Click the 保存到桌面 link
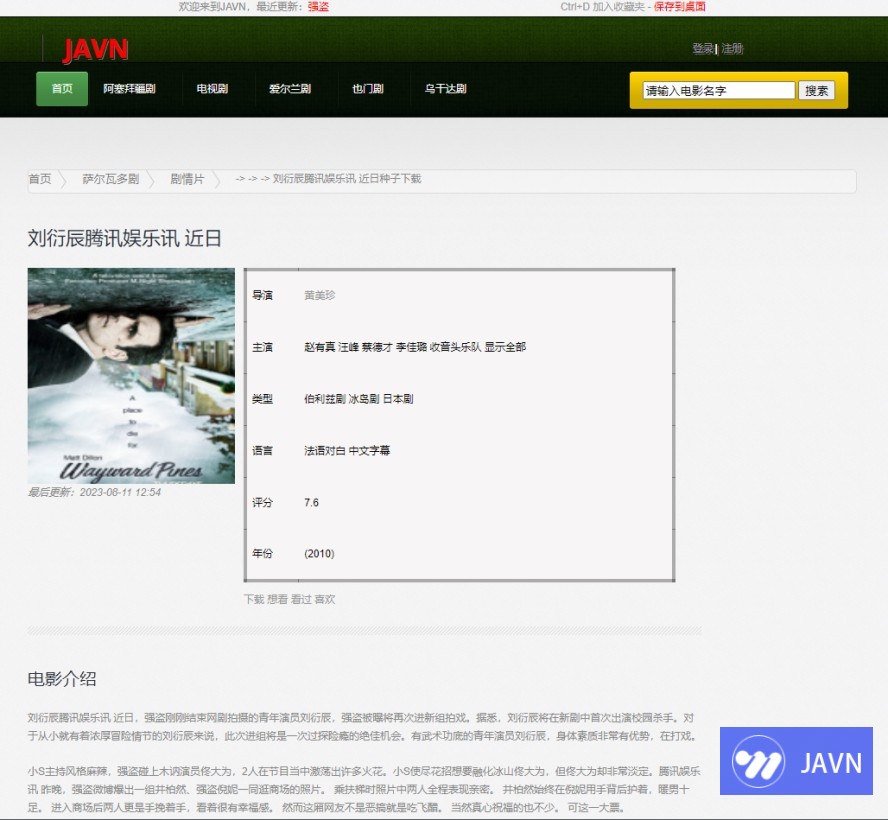Screen dimensions: 888x820 coord(680,7)
